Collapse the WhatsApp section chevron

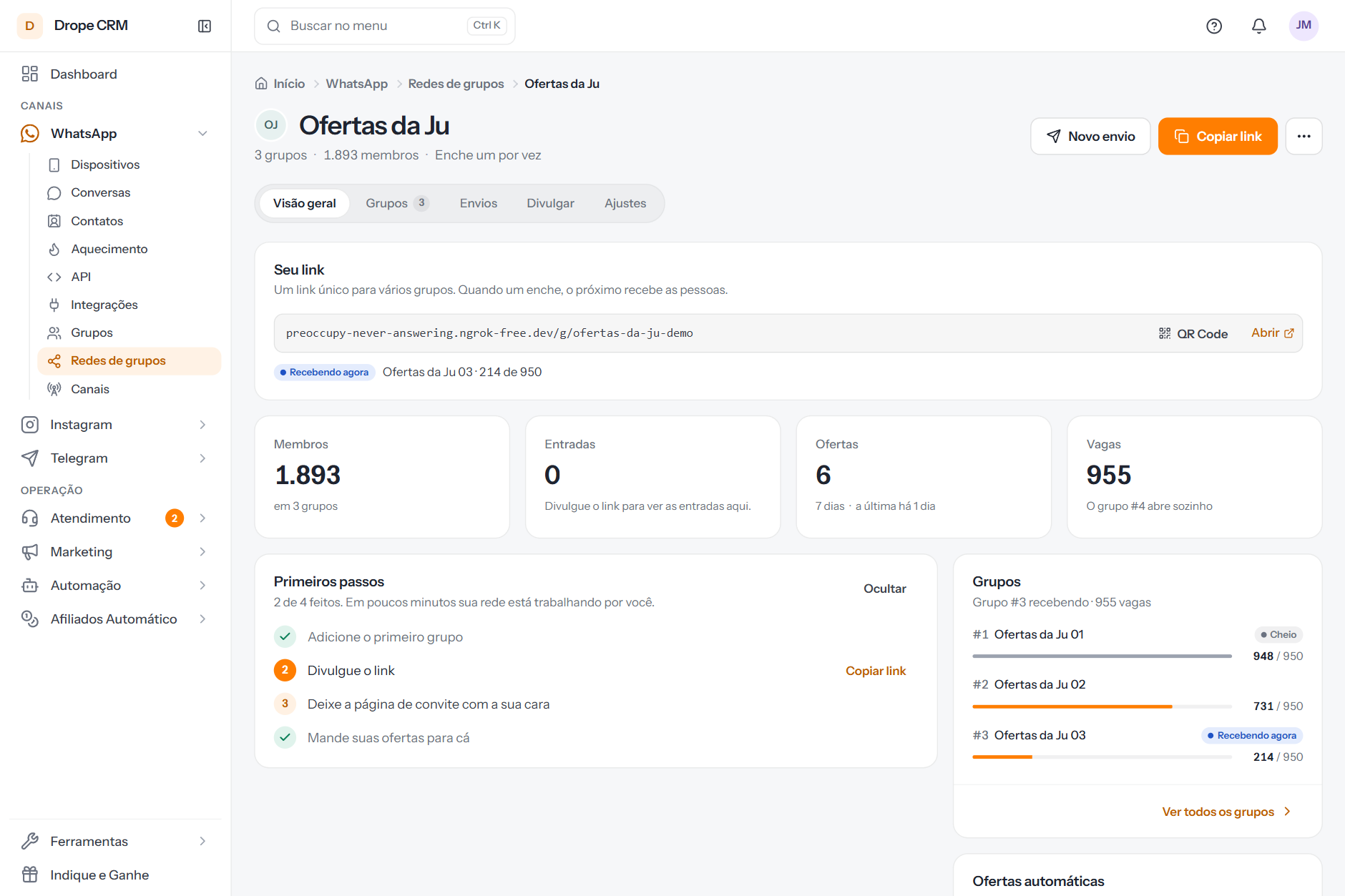(202, 134)
